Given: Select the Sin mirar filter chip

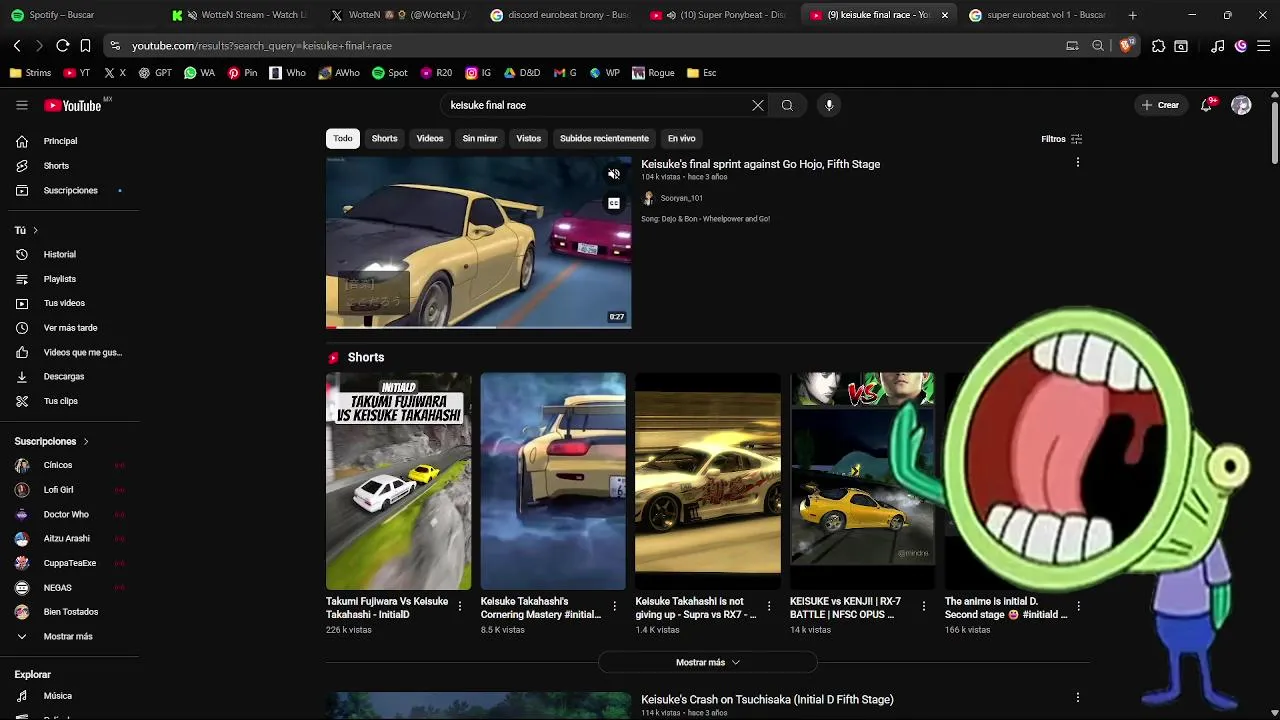Looking at the screenshot, I should [480, 138].
